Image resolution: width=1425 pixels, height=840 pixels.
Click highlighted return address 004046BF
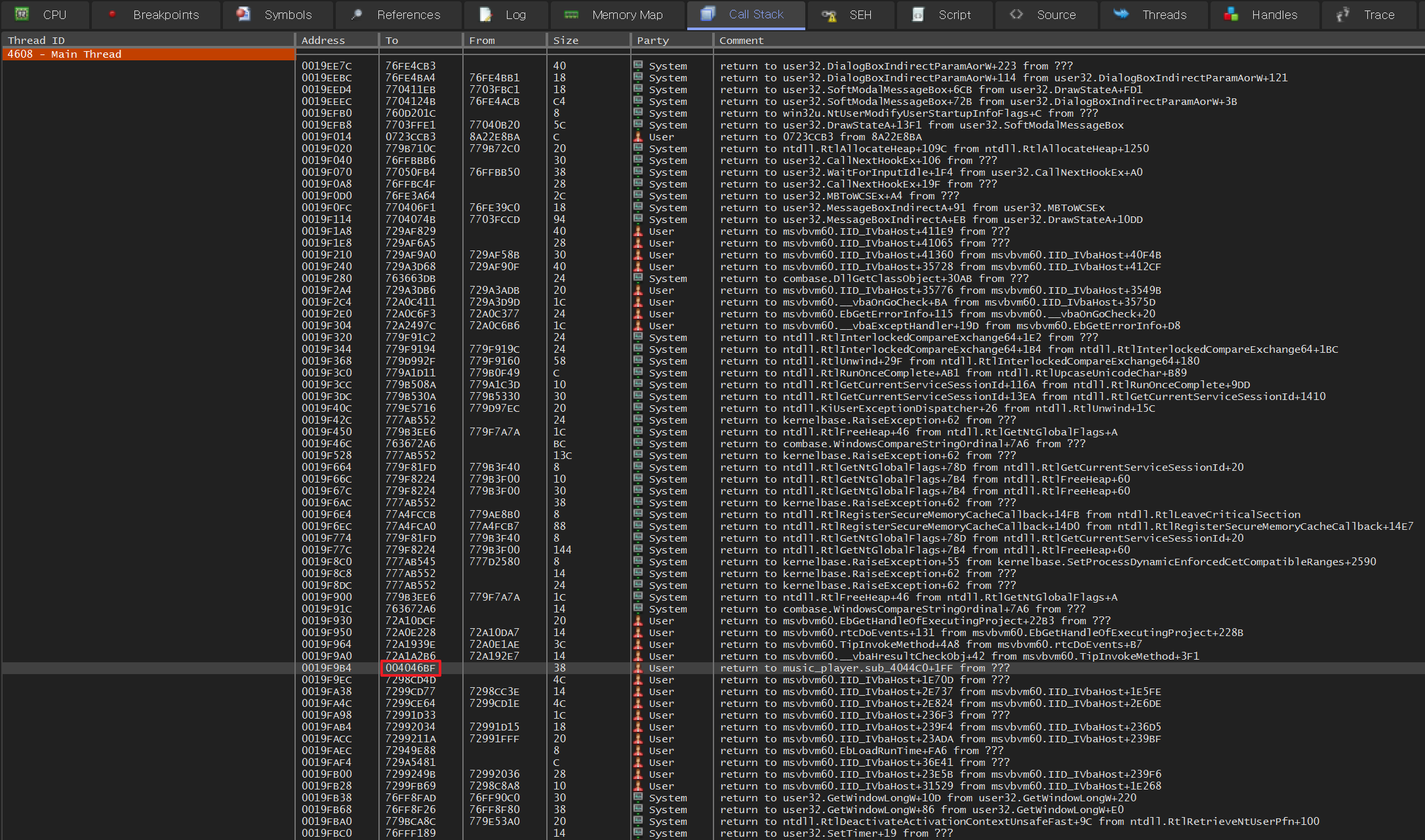tap(411, 668)
